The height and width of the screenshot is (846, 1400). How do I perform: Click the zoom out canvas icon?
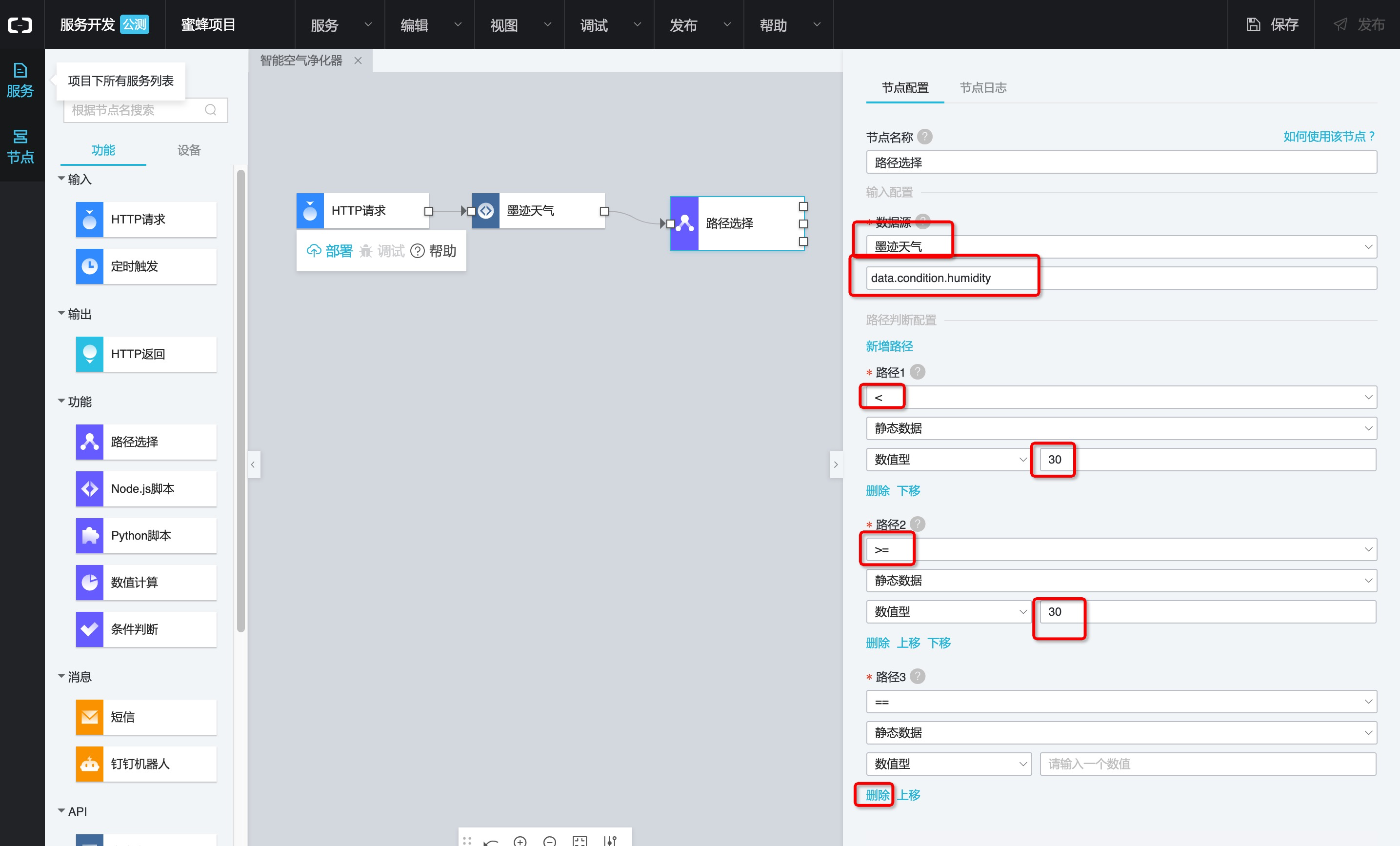[549, 841]
